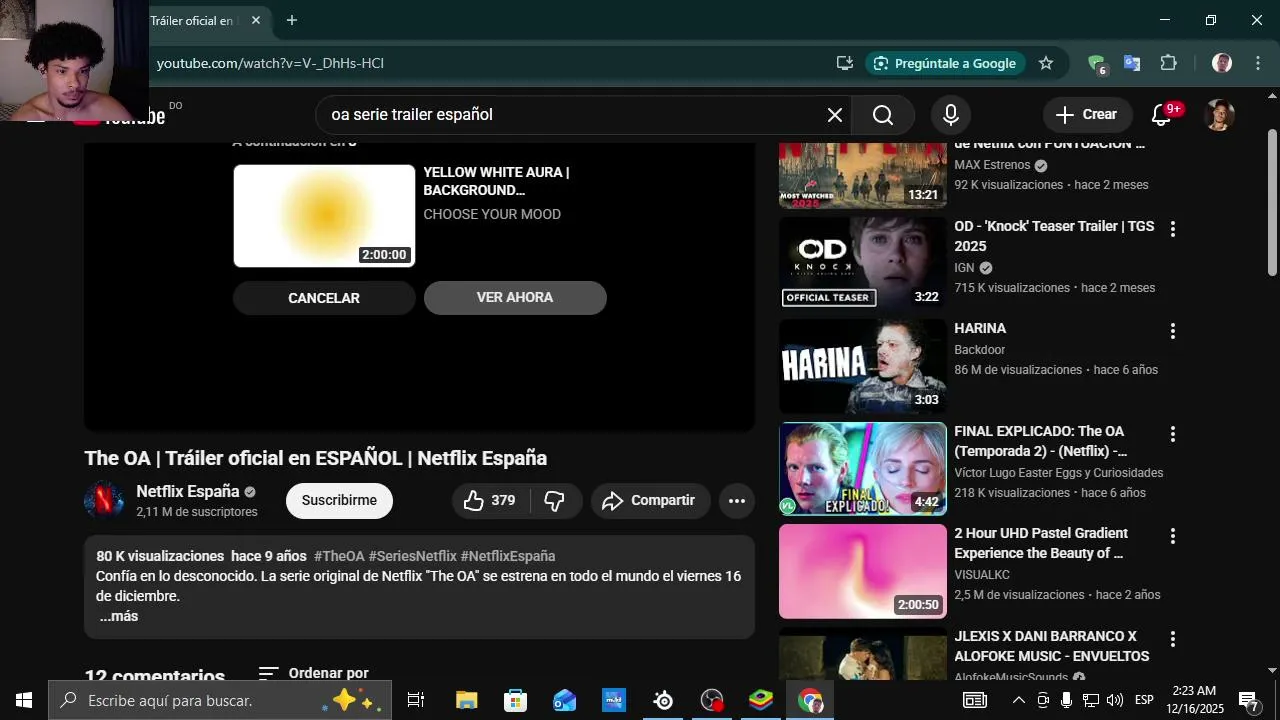Screen dimensions: 1280x720
Task: Close the Tráiler oficial browser tab
Action: click(x=256, y=20)
